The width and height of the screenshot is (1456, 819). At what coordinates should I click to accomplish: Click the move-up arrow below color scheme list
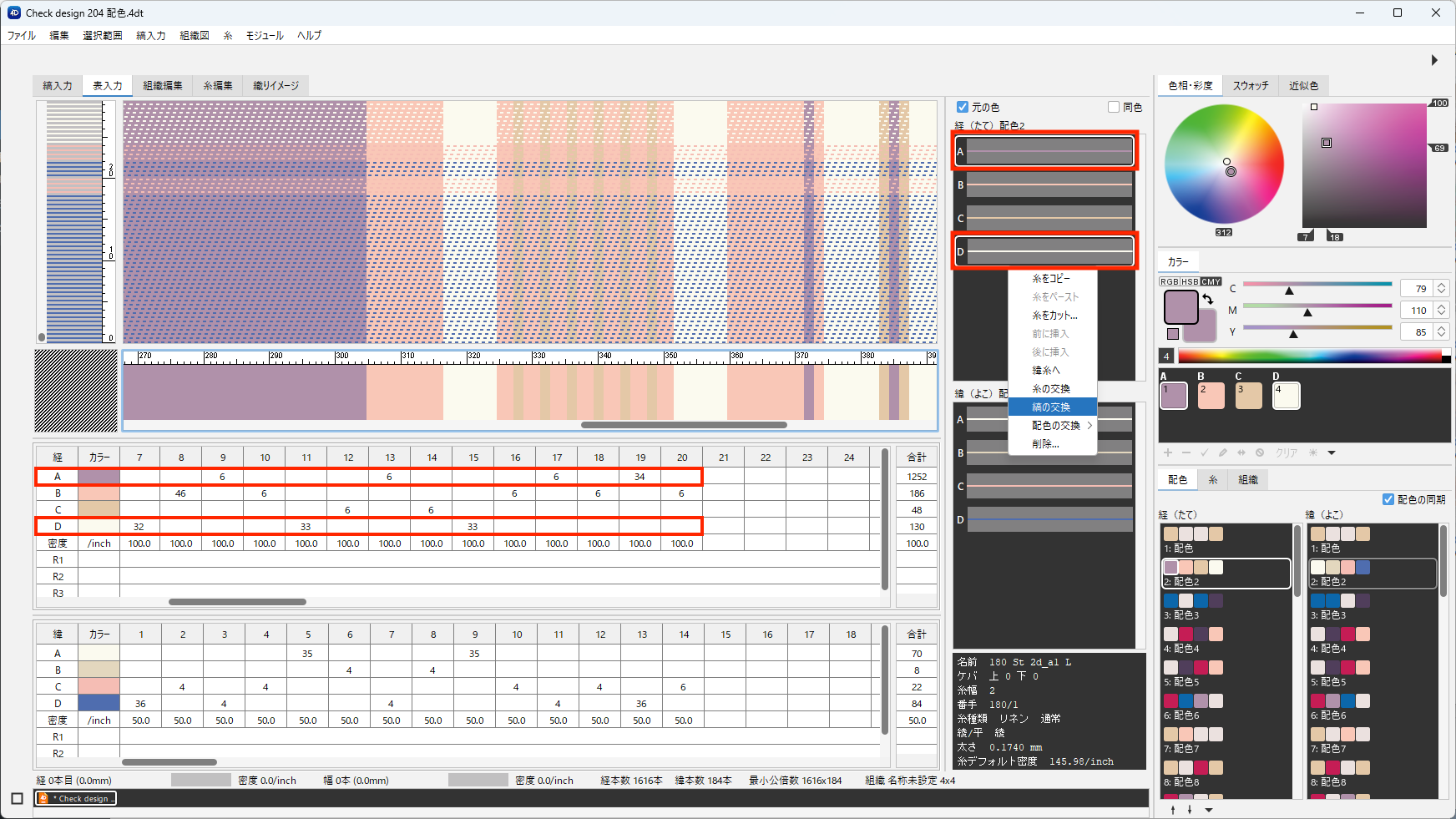(x=1173, y=809)
